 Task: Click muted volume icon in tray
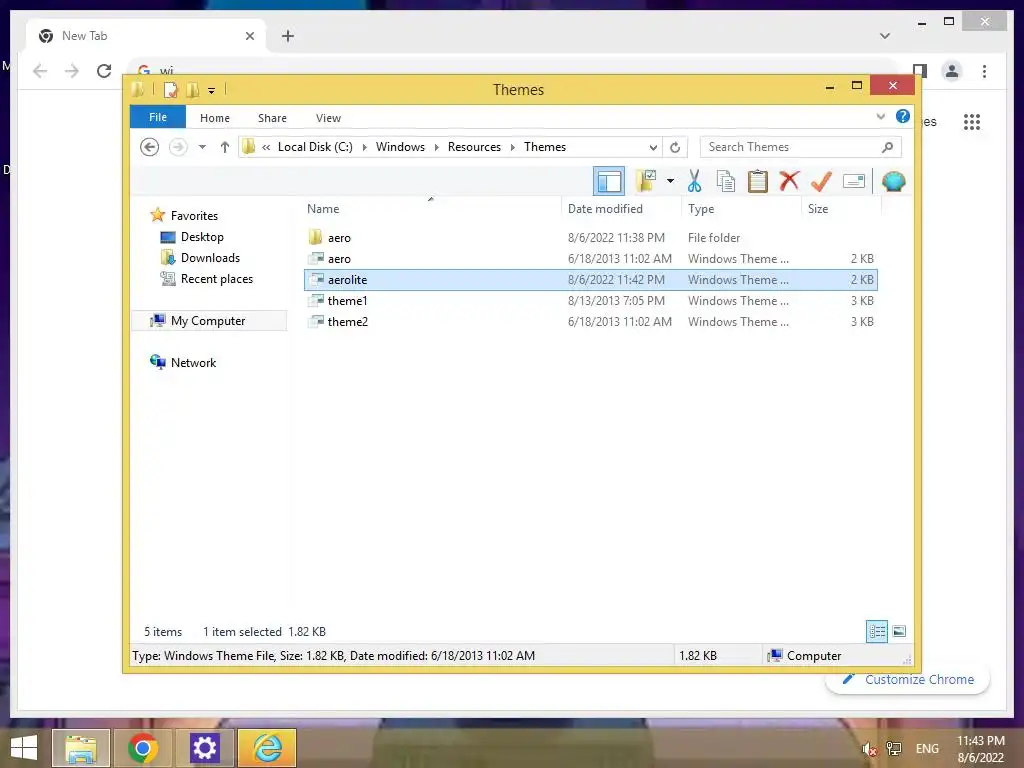869,749
